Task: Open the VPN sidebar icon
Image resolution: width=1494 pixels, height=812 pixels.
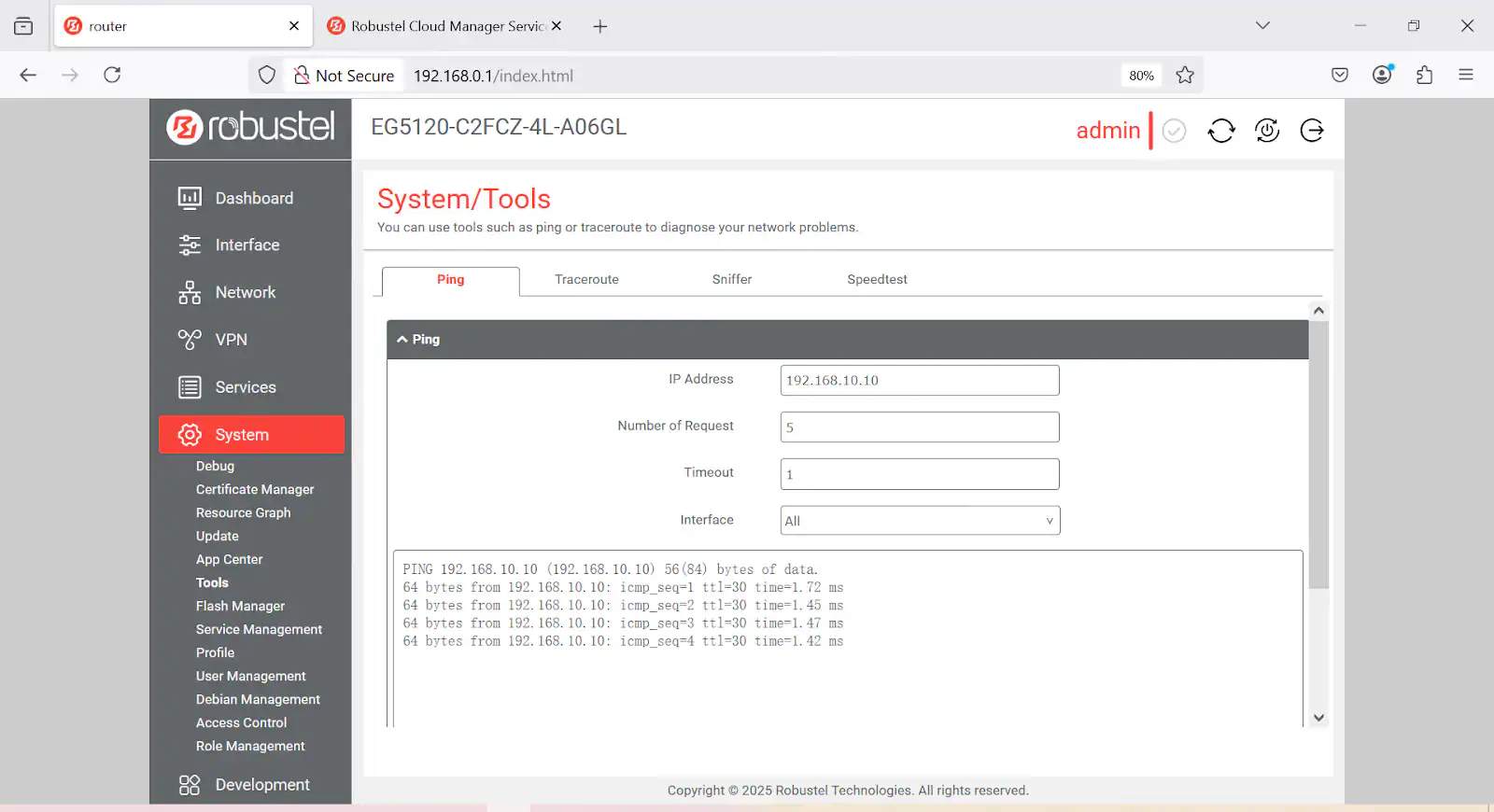Action: point(190,340)
